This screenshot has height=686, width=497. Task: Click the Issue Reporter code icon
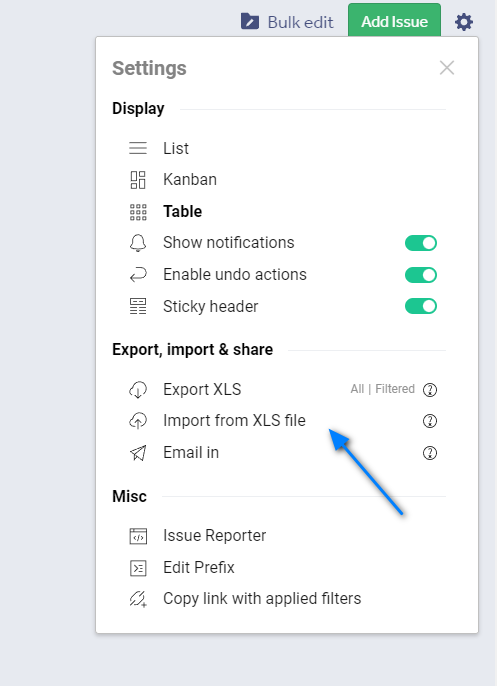138,536
